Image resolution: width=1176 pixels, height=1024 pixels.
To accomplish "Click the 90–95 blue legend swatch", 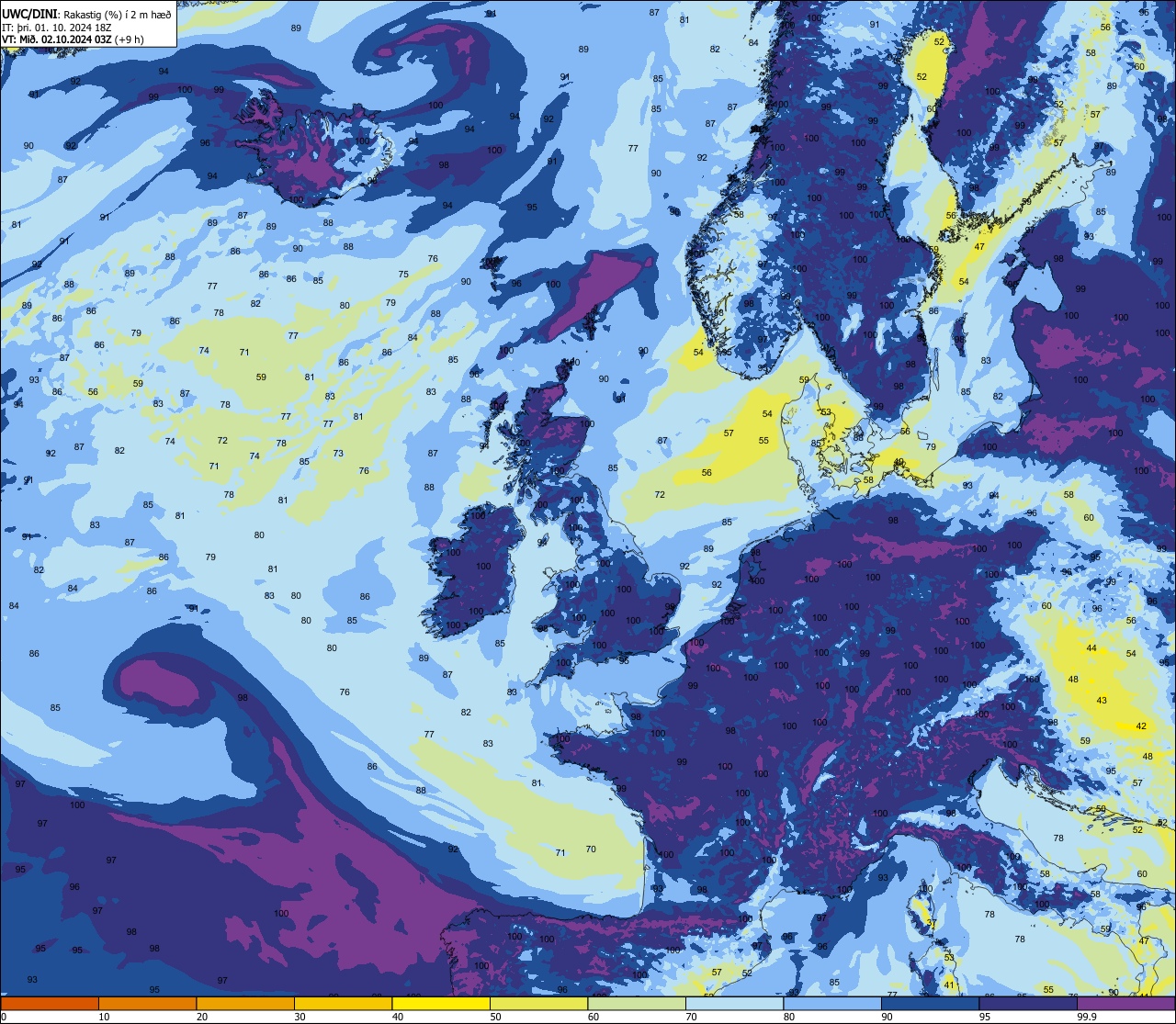I will point(930,1003).
